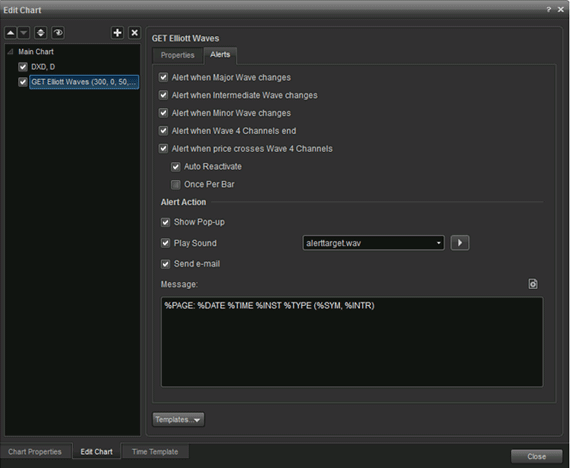
Task: Select the Alerts tab
Action: (220, 55)
